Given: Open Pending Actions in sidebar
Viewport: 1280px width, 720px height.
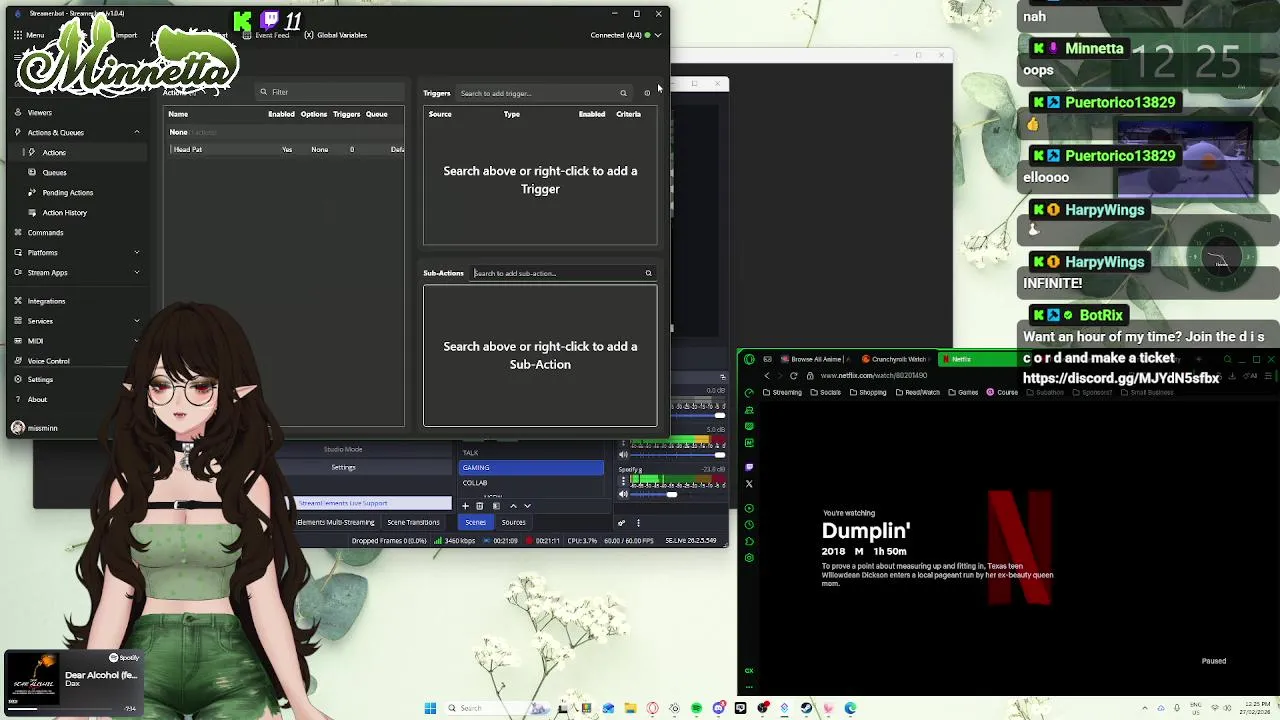Looking at the screenshot, I should 67,192.
